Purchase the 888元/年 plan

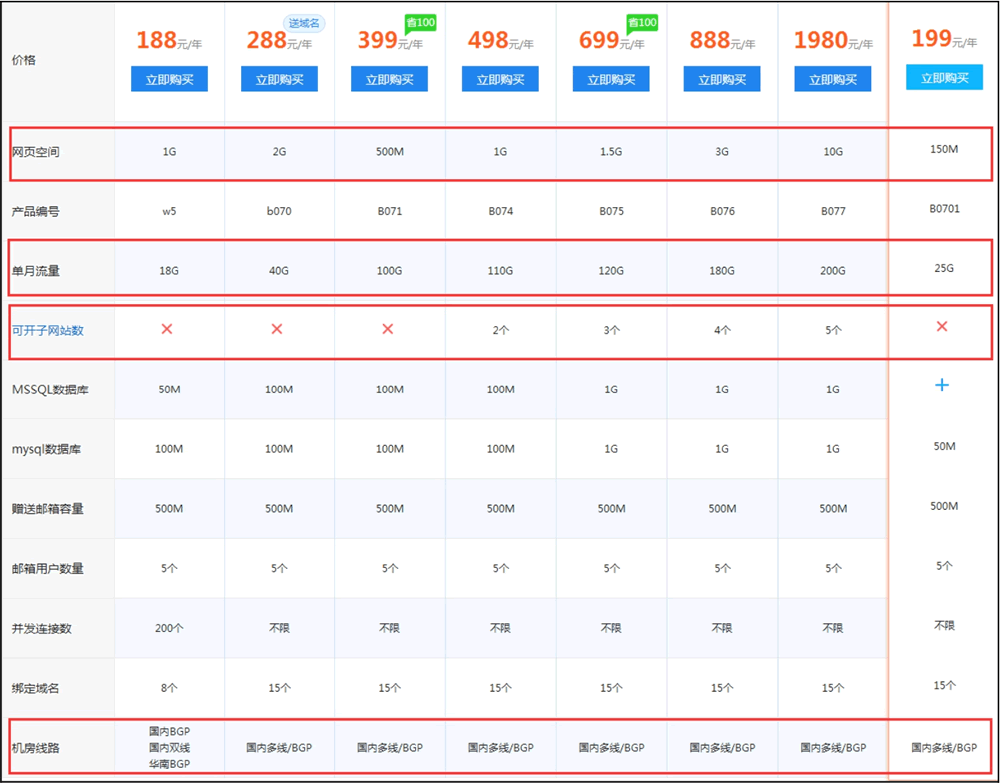click(722, 79)
